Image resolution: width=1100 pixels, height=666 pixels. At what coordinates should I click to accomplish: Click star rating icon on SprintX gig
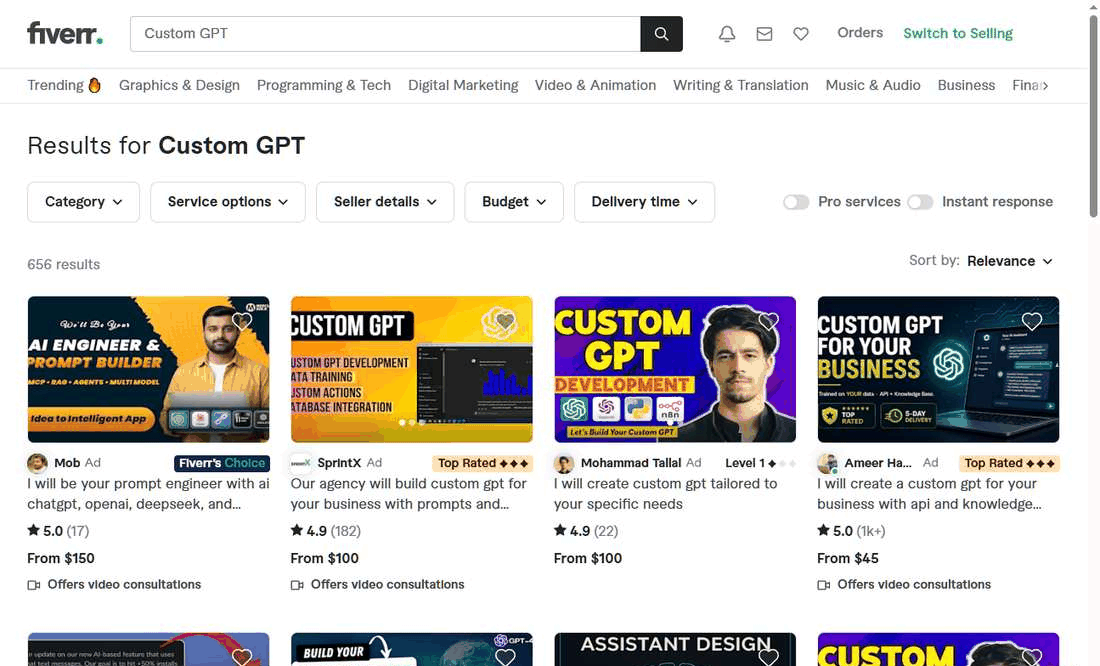coord(297,531)
